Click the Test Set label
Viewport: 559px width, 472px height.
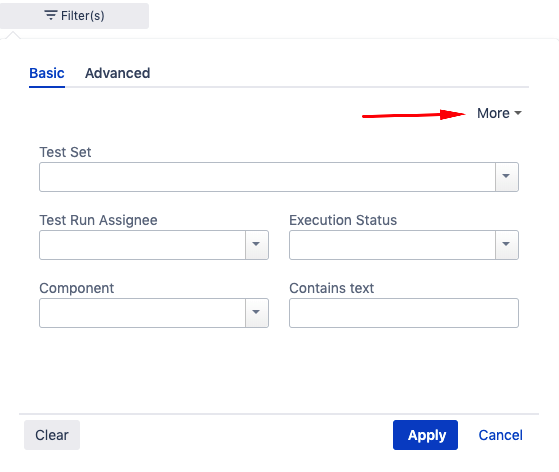point(65,152)
